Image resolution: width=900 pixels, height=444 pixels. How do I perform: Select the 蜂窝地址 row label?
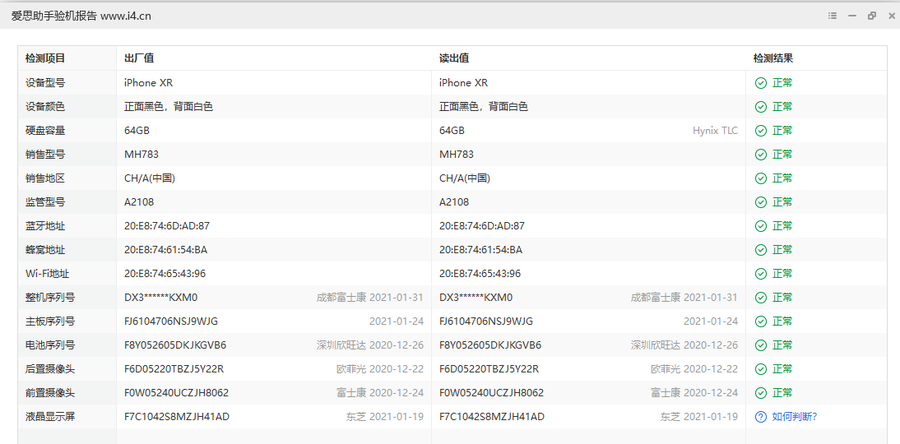click(45, 250)
